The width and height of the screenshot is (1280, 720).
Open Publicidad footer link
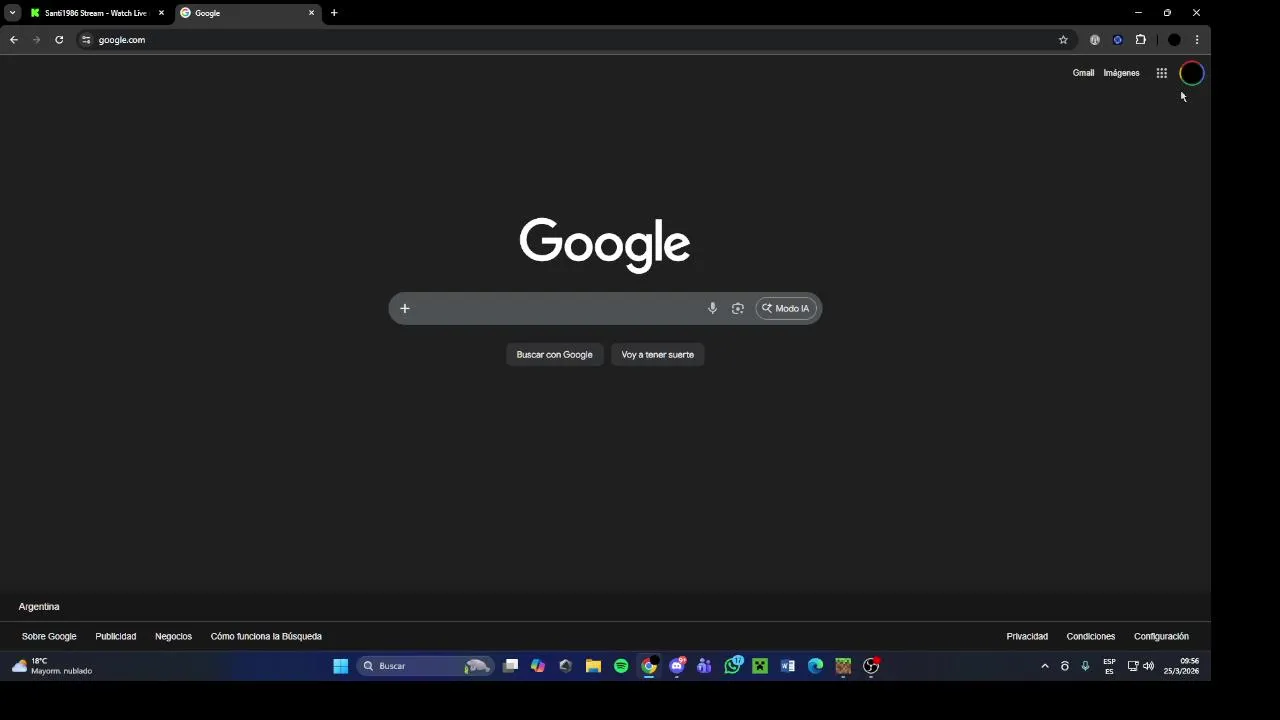116,636
